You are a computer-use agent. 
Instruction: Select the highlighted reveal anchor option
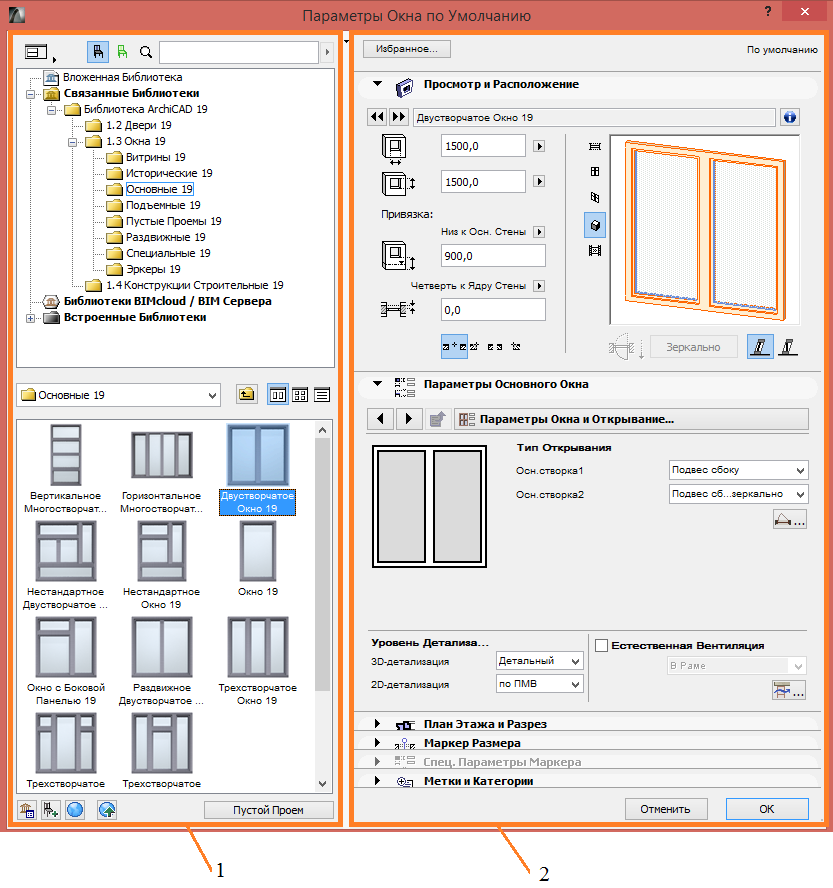tap(454, 346)
